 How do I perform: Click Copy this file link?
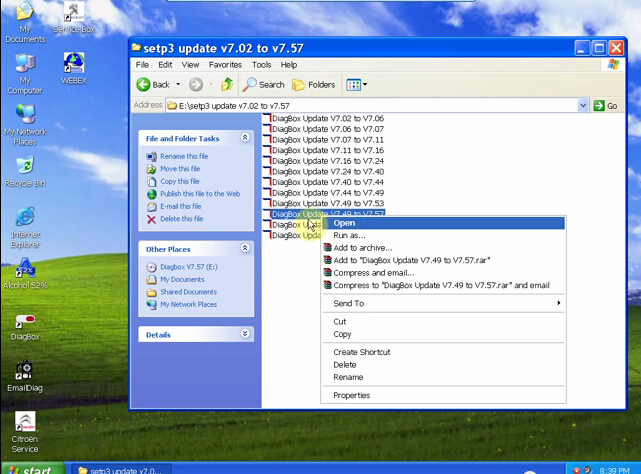(179, 181)
